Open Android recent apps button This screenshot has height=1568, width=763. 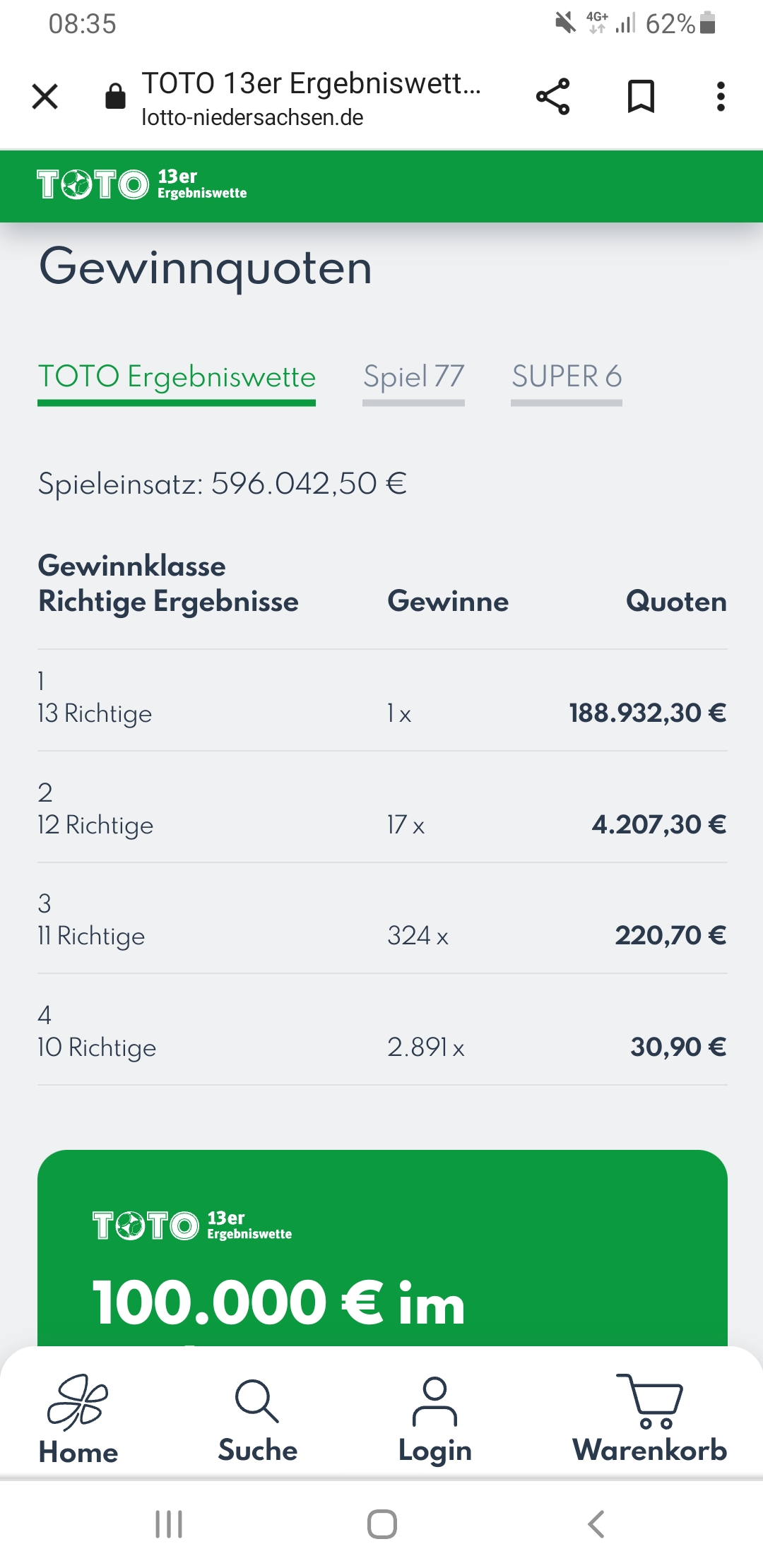pyautogui.click(x=169, y=1524)
